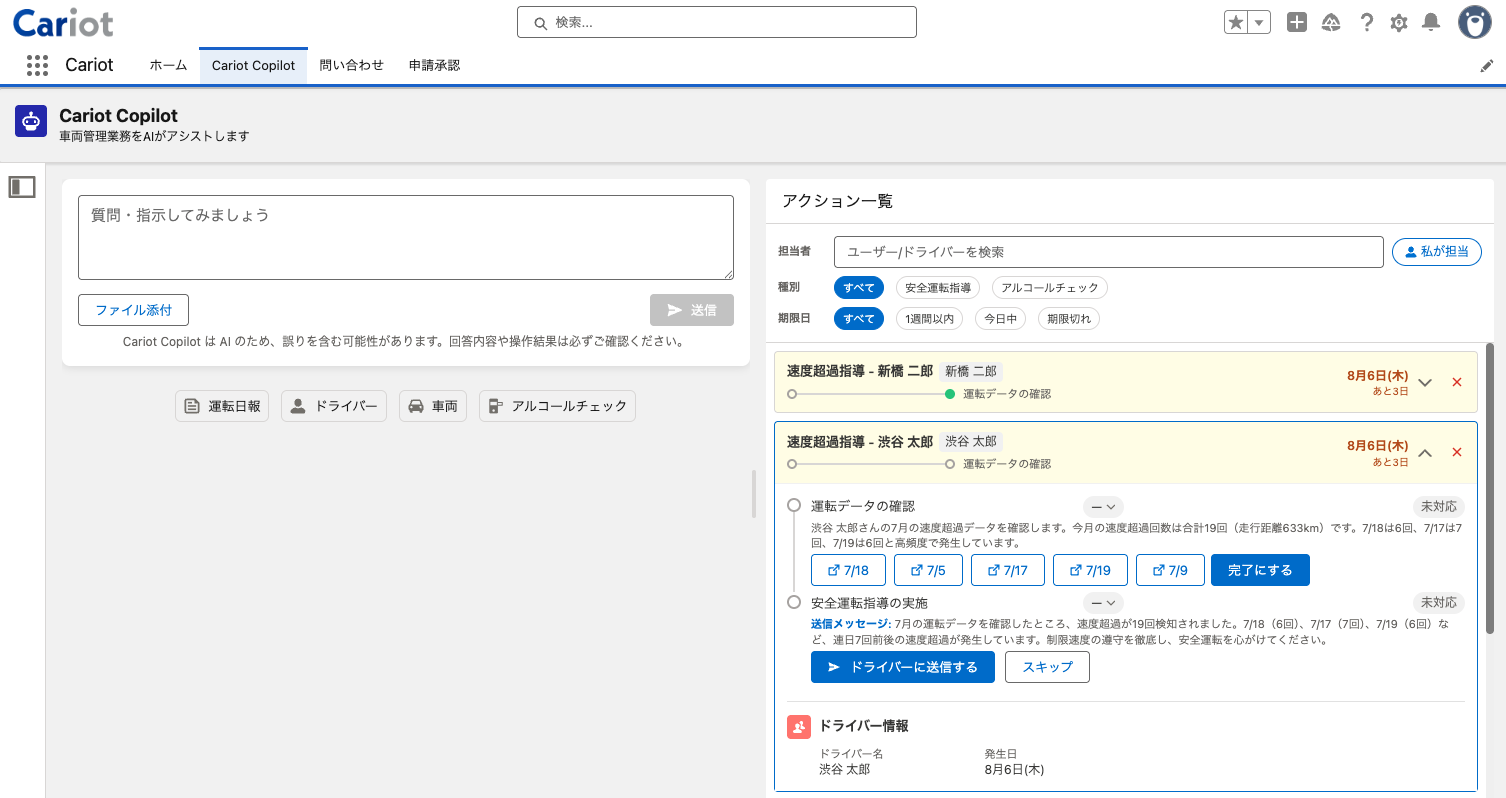Collapse the 渋谷 太郎 action card chevron
Image resolution: width=1506 pixels, height=798 pixels.
point(1426,452)
